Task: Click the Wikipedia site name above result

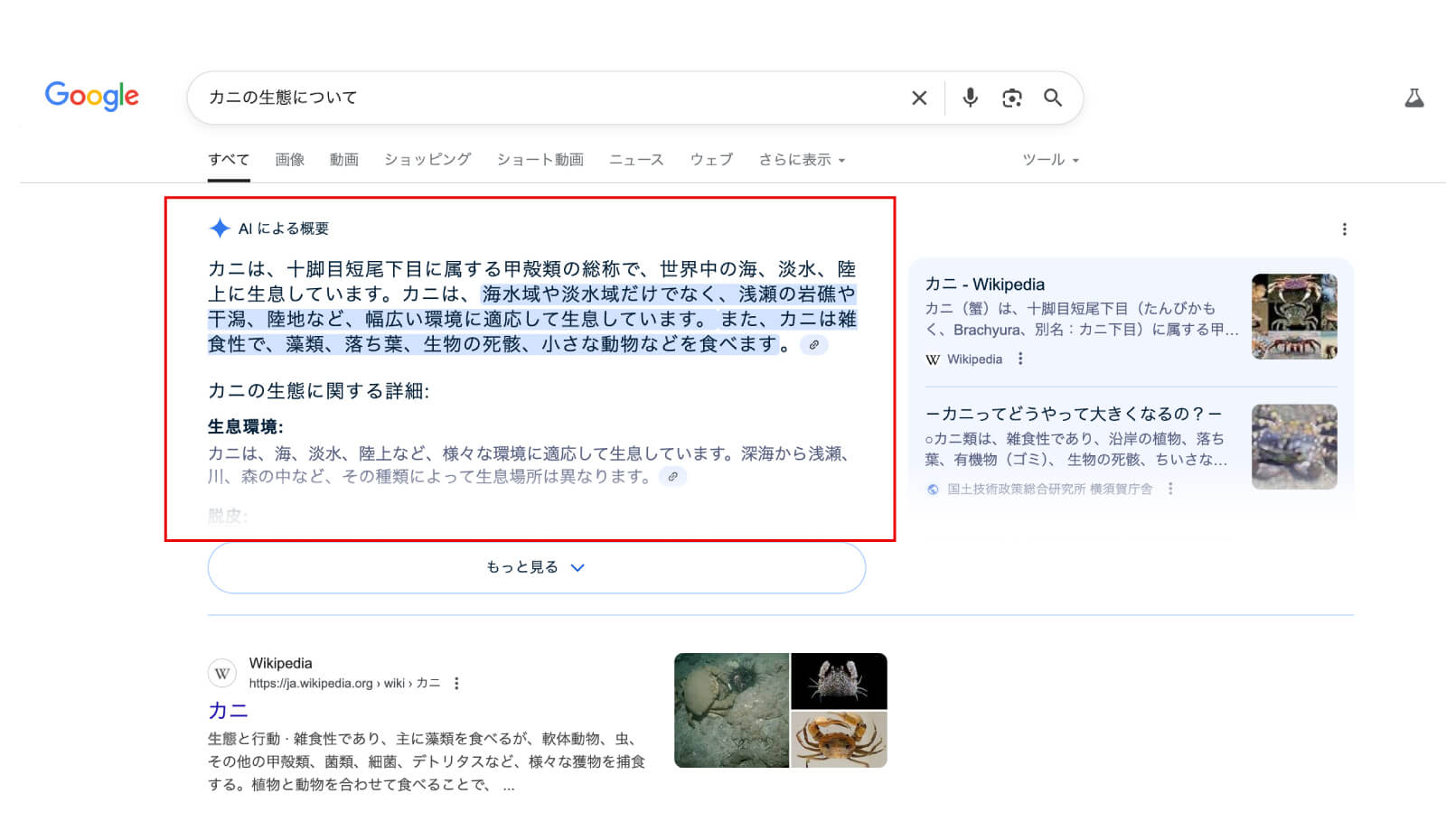Action: click(280, 663)
